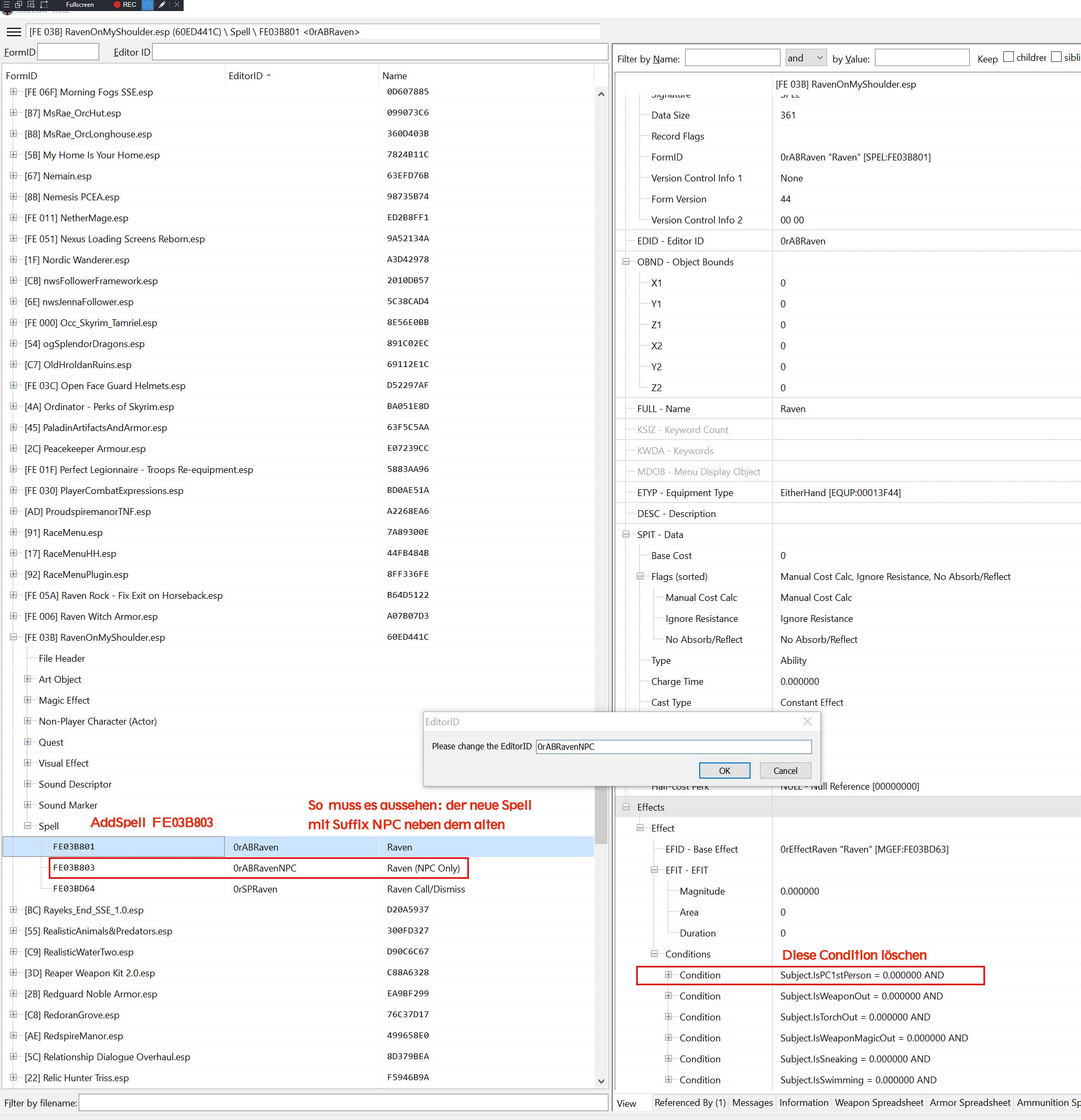The height and width of the screenshot is (1120, 1081).
Task: Click the region capture crop icon
Action: [x=44, y=5]
